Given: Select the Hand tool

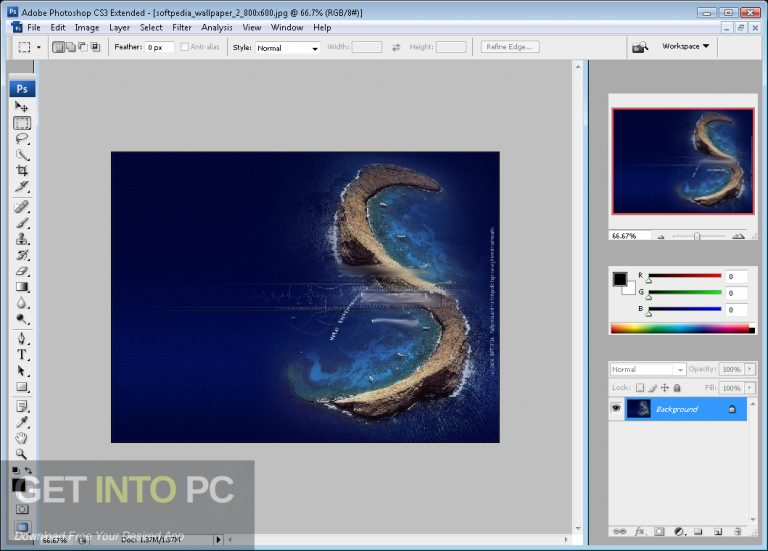Looking at the screenshot, I should (22, 438).
